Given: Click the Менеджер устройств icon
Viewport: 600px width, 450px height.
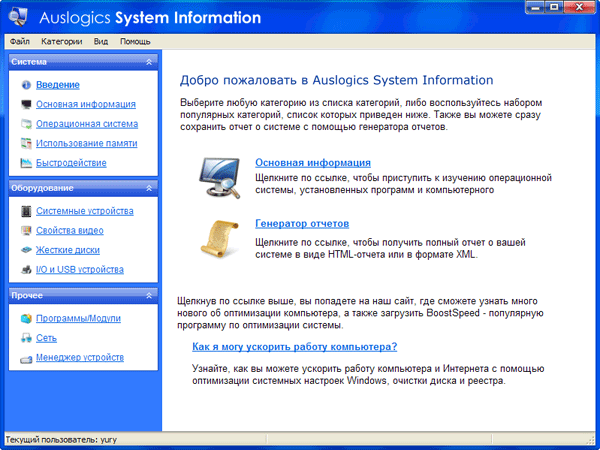Looking at the screenshot, I should click(26, 359).
